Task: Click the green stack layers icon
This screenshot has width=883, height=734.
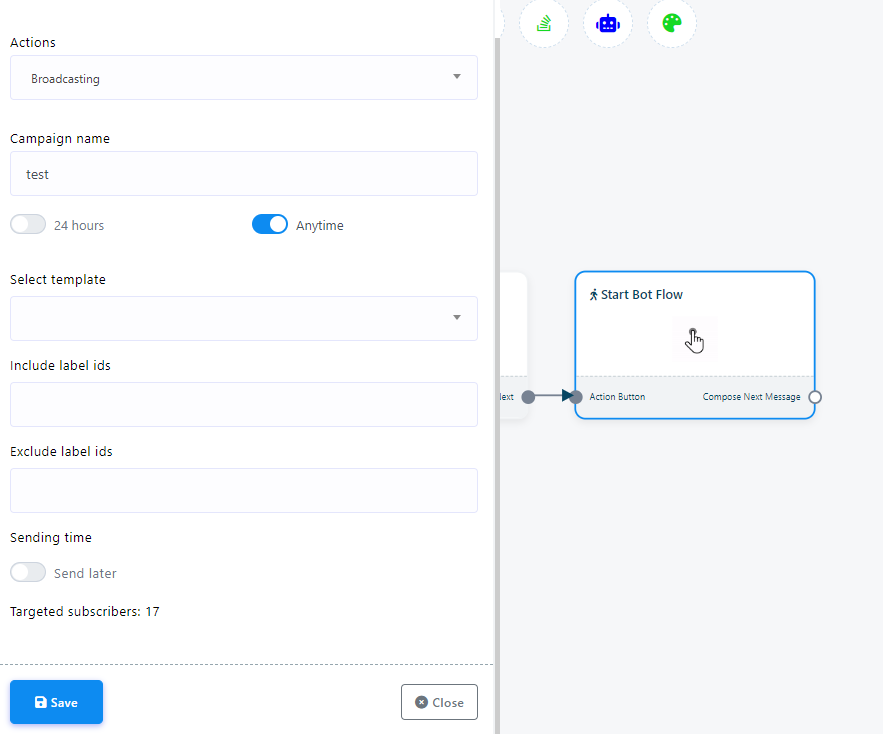Action: click(x=544, y=23)
